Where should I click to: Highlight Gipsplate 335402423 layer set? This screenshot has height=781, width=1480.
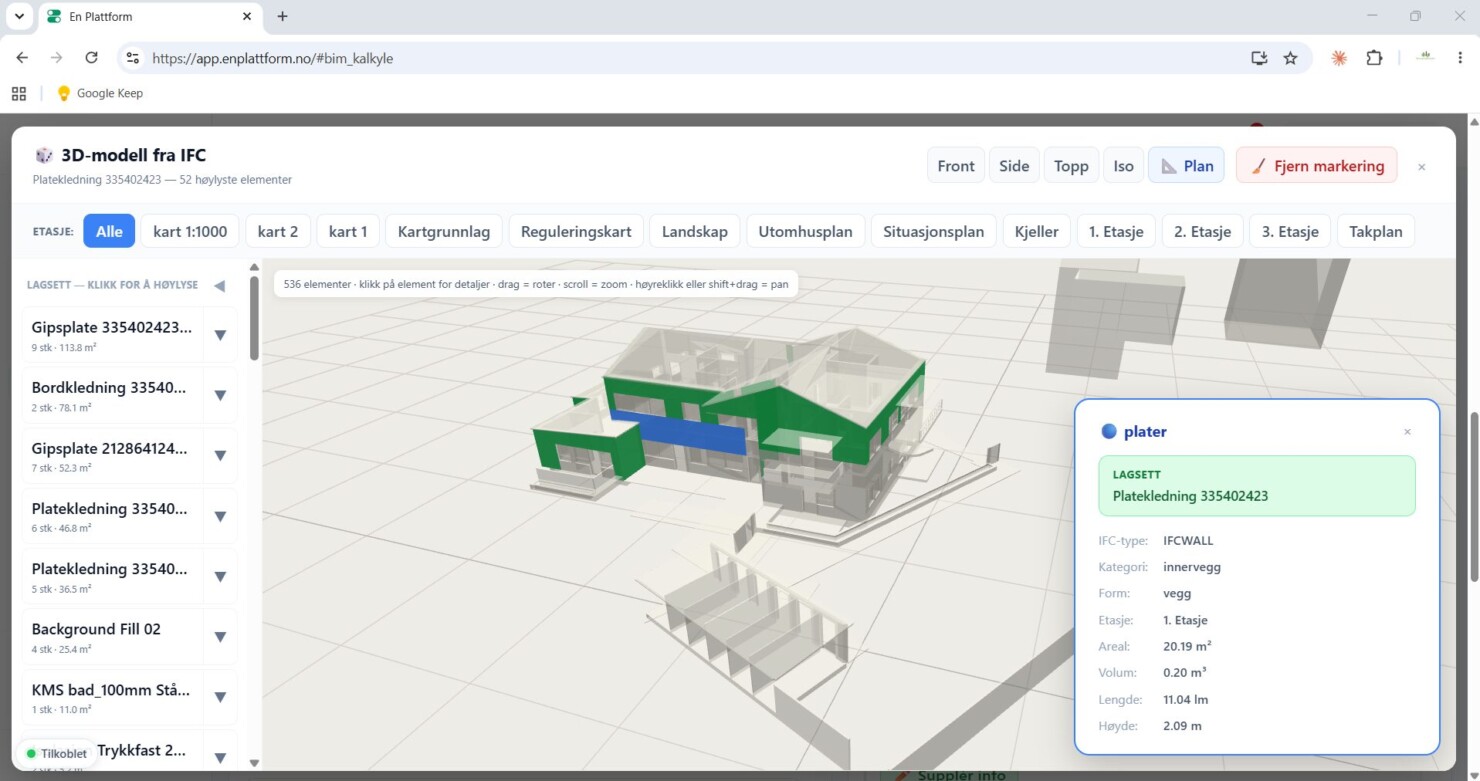[112, 335]
